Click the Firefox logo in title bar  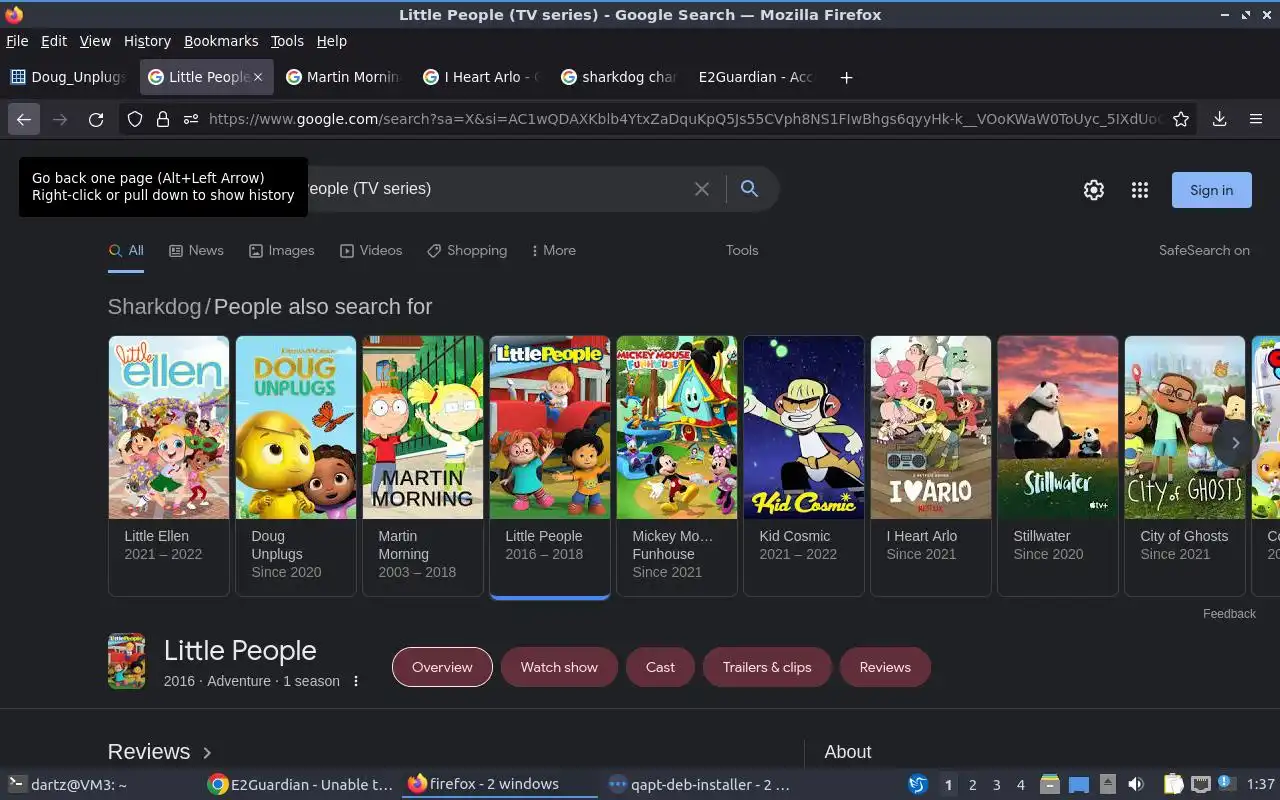tap(14, 14)
